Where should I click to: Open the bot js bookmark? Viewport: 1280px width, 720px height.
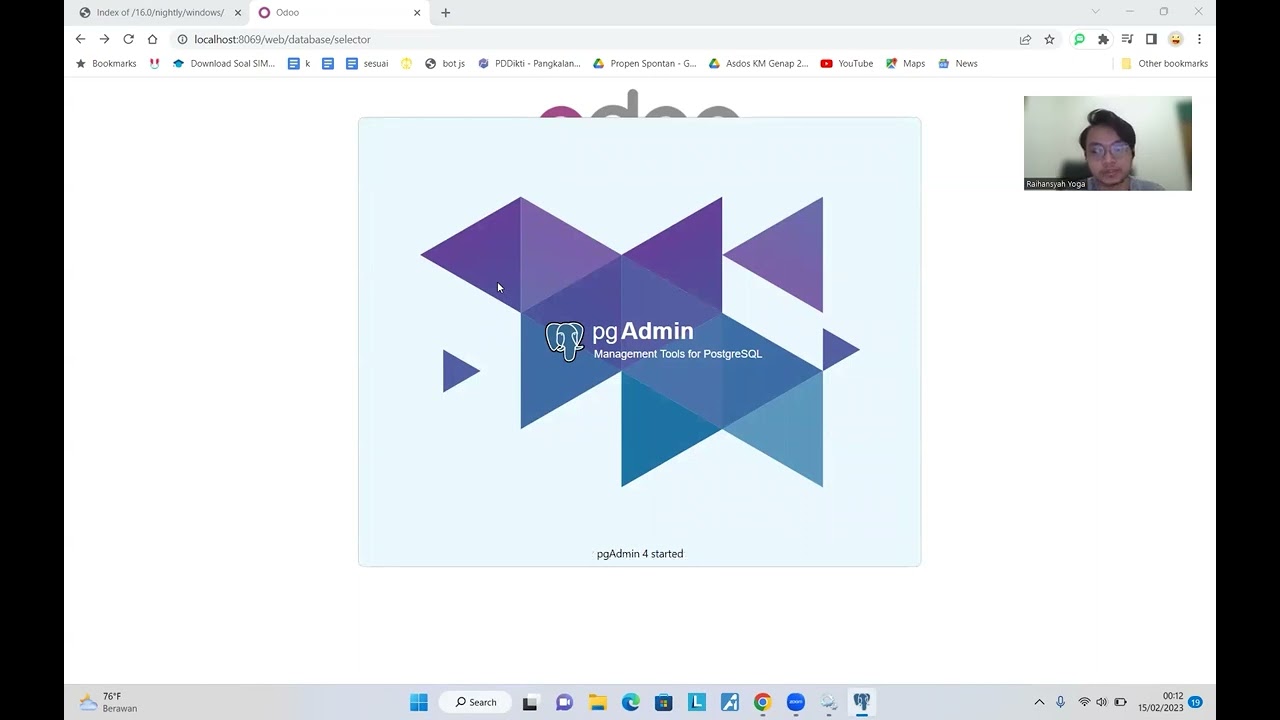point(445,63)
